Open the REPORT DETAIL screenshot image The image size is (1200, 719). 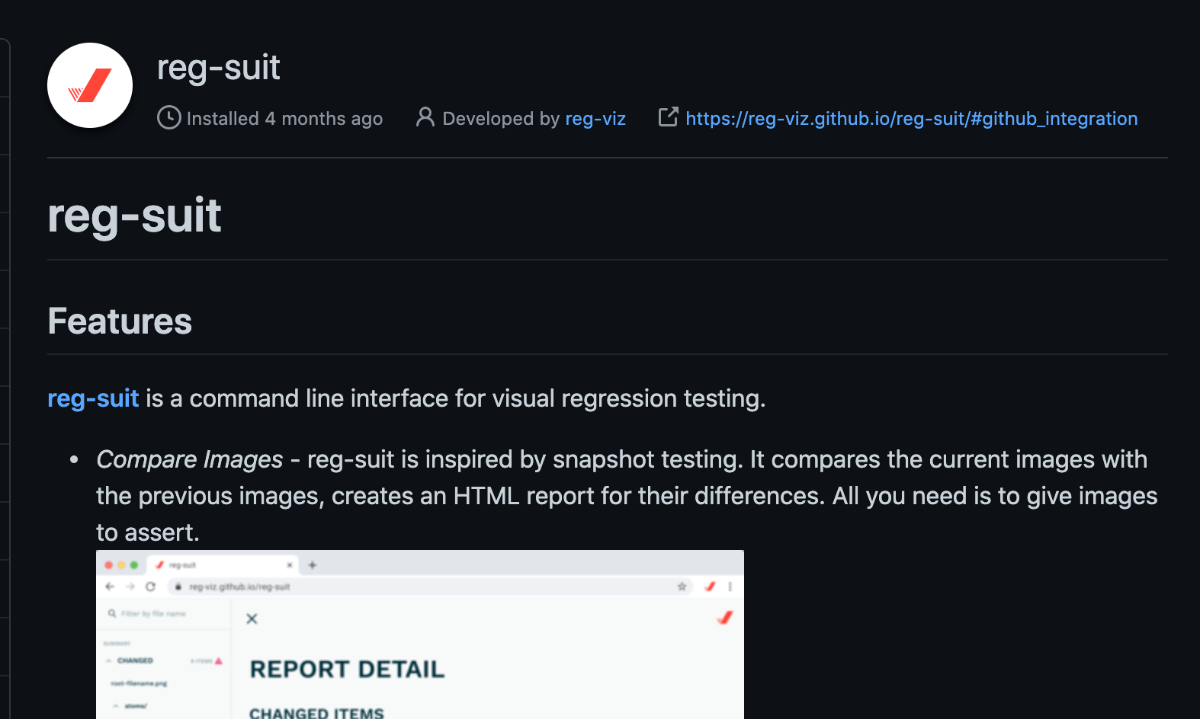[x=420, y=634]
